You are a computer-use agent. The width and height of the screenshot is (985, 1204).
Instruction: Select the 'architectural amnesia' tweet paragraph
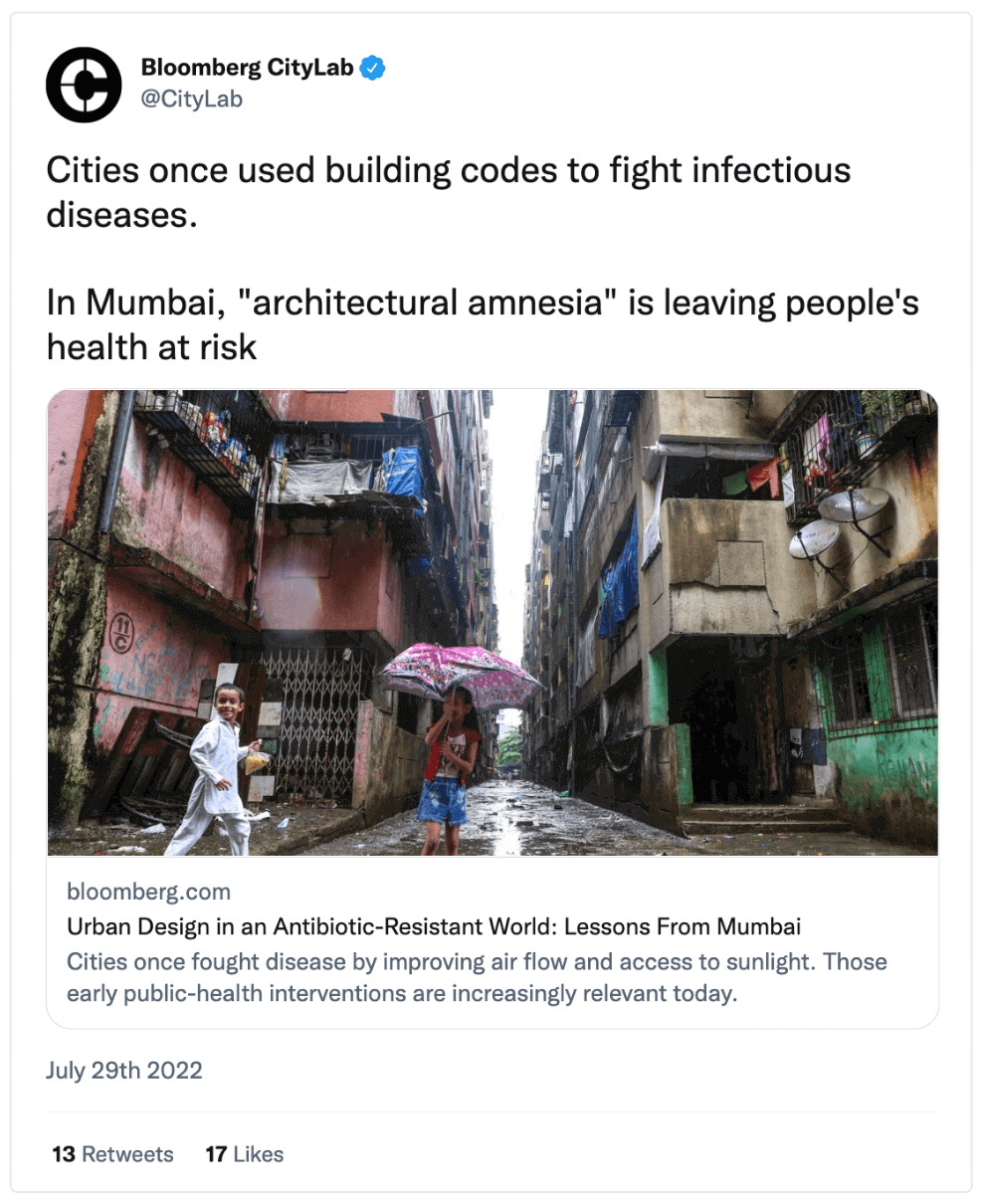click(x=483, y=323)
